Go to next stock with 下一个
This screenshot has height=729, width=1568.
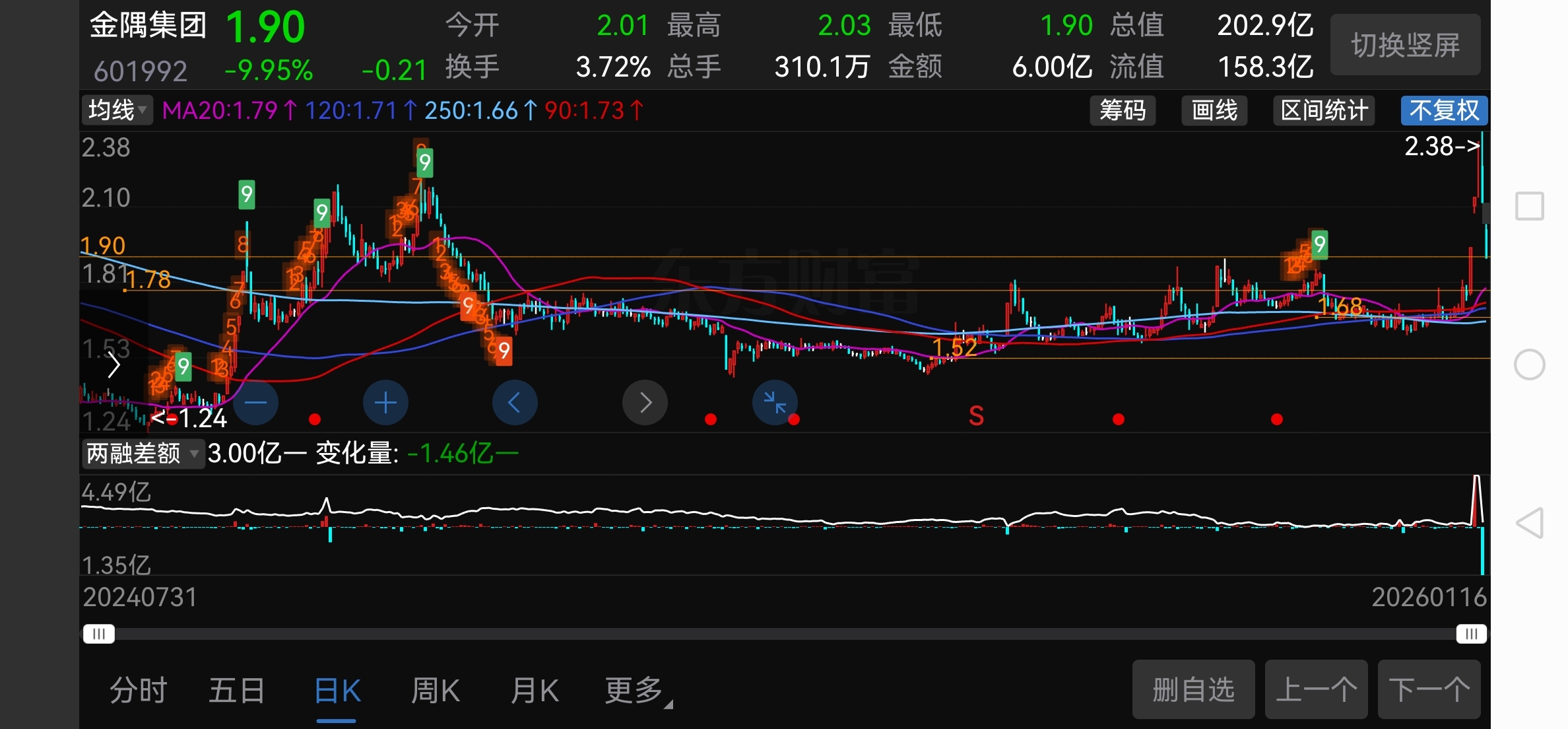1429,690
